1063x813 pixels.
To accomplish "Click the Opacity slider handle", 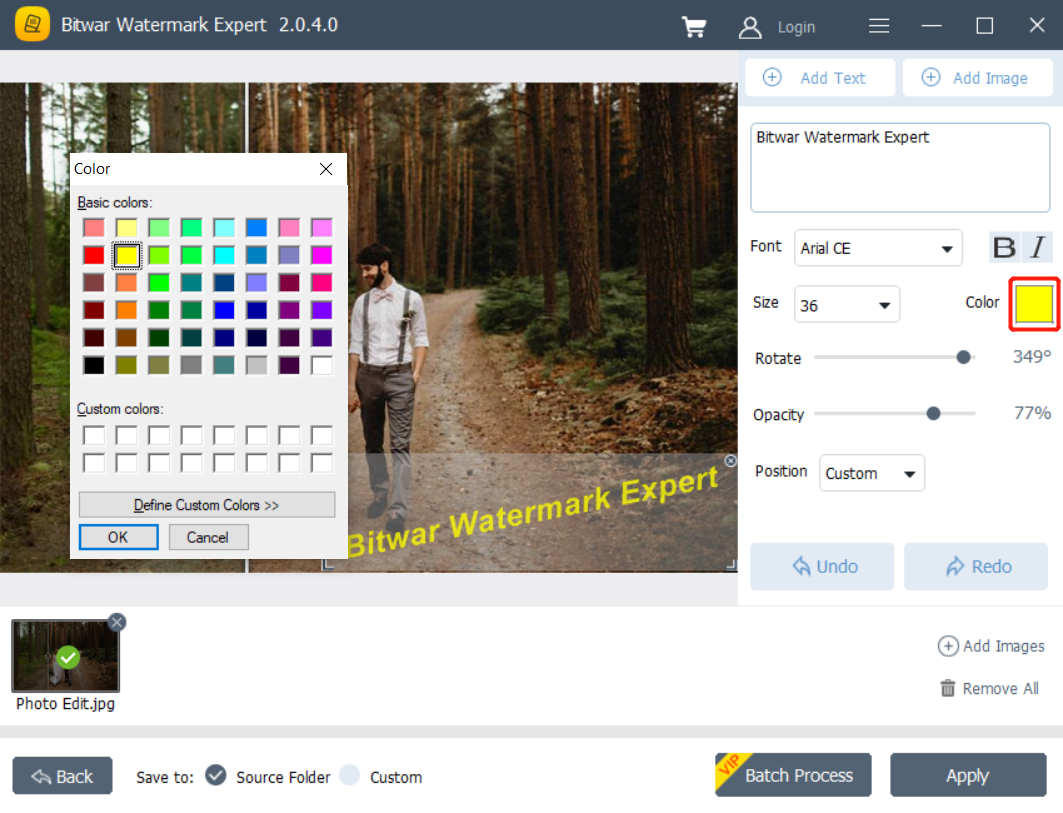I will (x=934, y=414).
